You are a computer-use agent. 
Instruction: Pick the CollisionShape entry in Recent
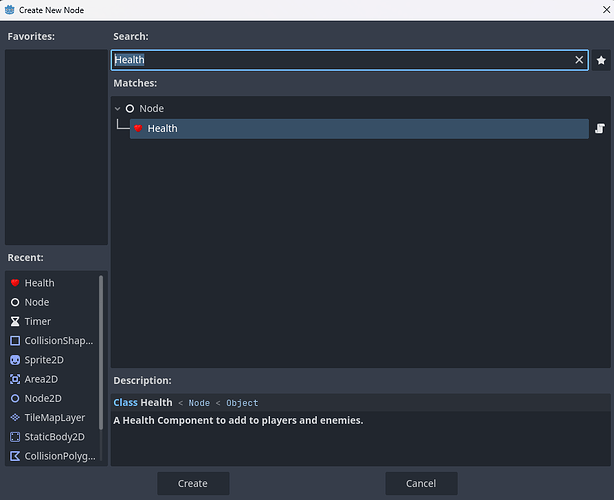pos(59,340)
